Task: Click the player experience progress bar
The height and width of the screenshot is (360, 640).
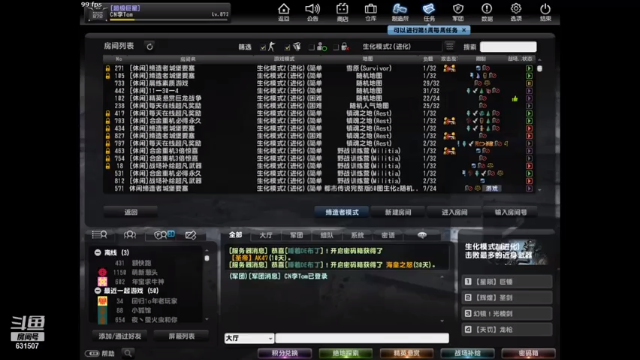Action: [169, 20]
